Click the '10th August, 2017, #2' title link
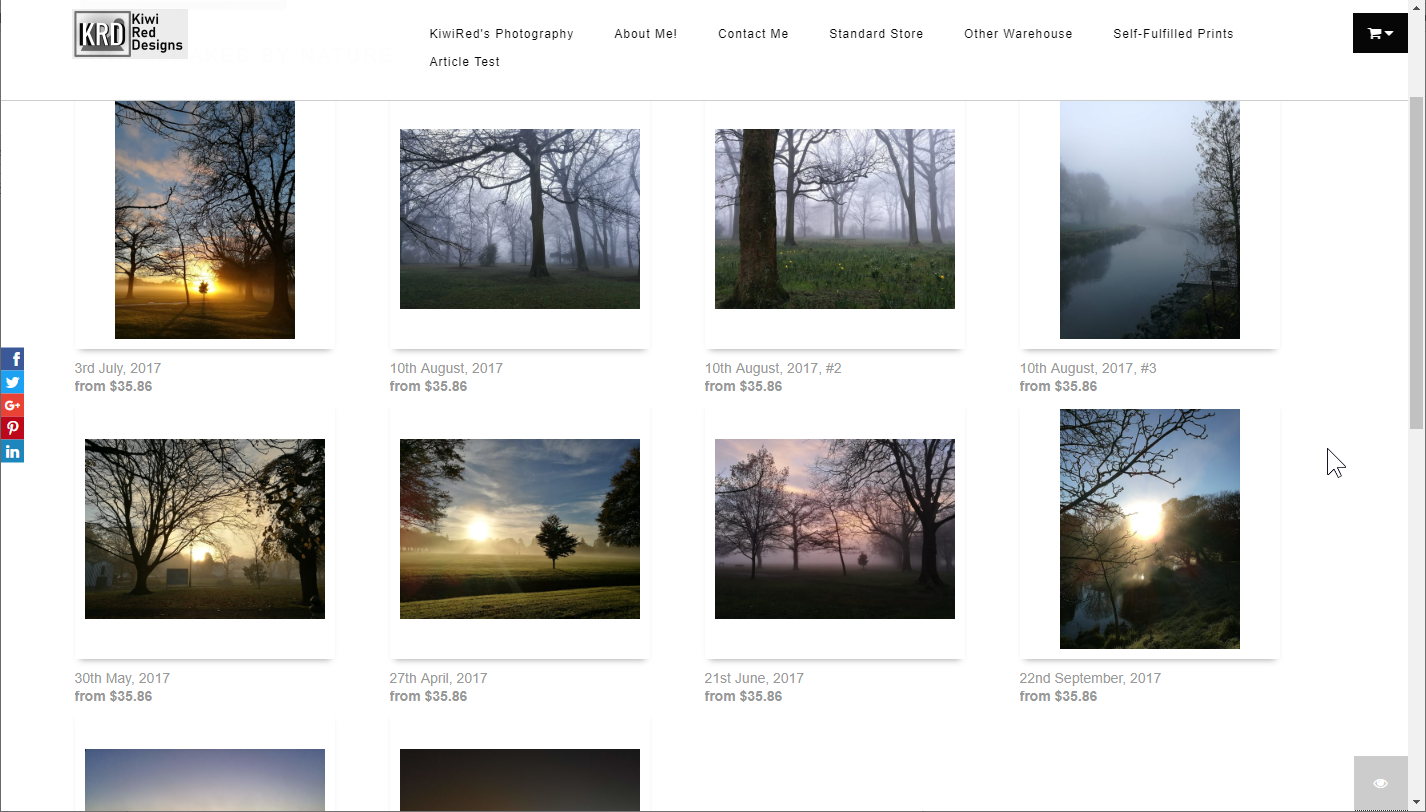This screenshot has width=1426, height=812. [773, 368]
